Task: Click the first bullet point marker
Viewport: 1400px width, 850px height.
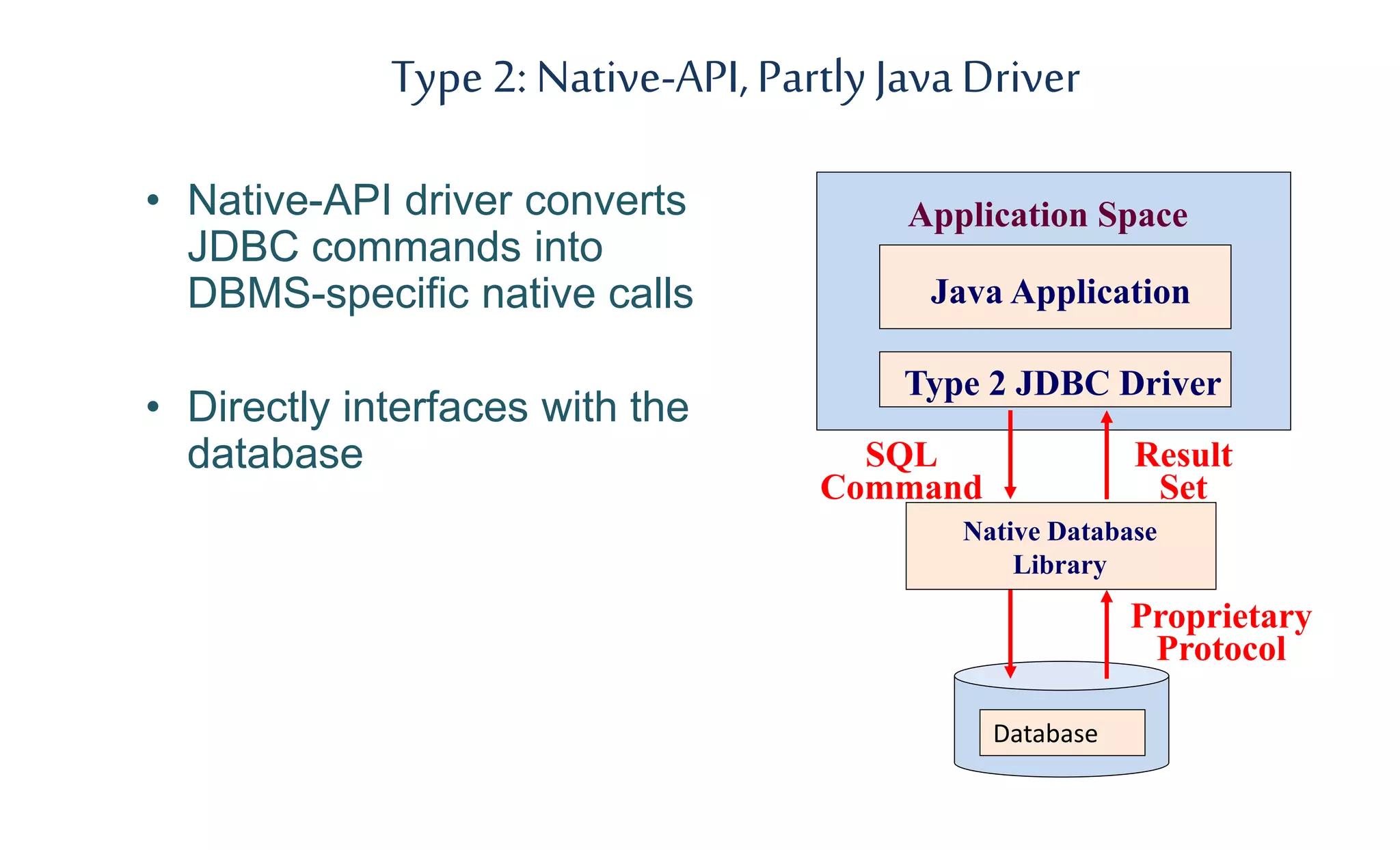Action: coord(153,201)
